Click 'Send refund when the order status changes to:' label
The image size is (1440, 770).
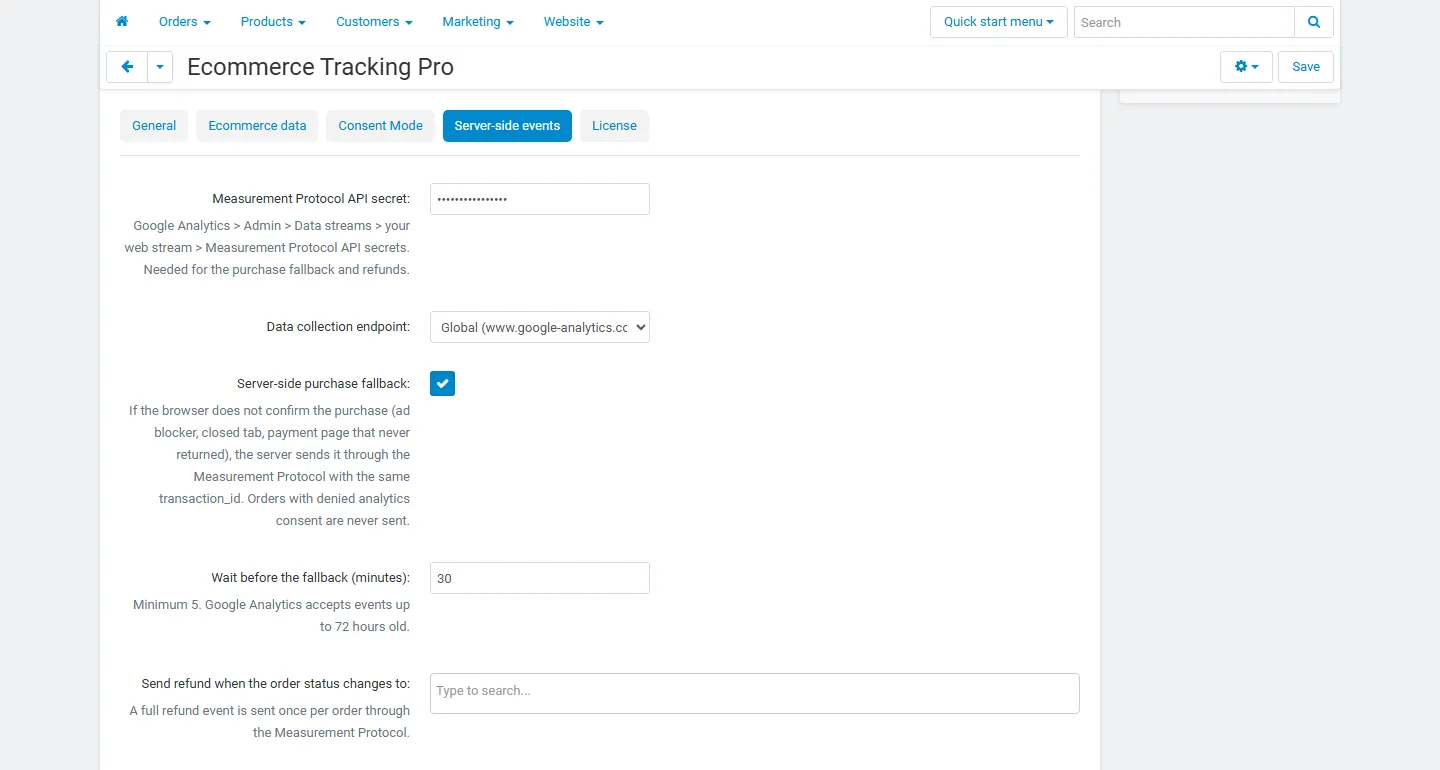(276, 684)
